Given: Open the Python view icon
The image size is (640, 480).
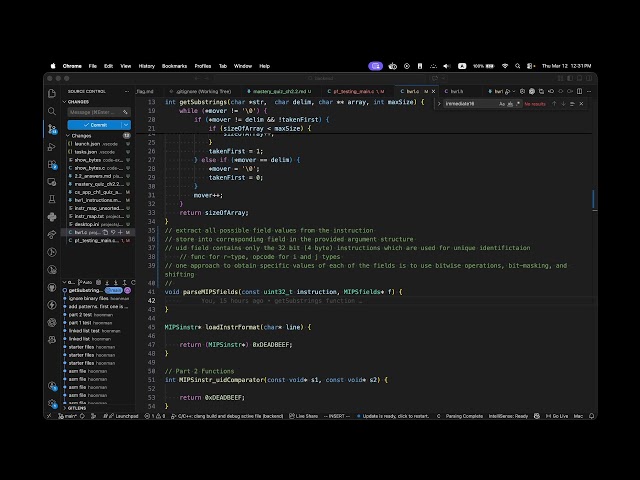Looking at the screenshot, I should (x=52, y=217).
